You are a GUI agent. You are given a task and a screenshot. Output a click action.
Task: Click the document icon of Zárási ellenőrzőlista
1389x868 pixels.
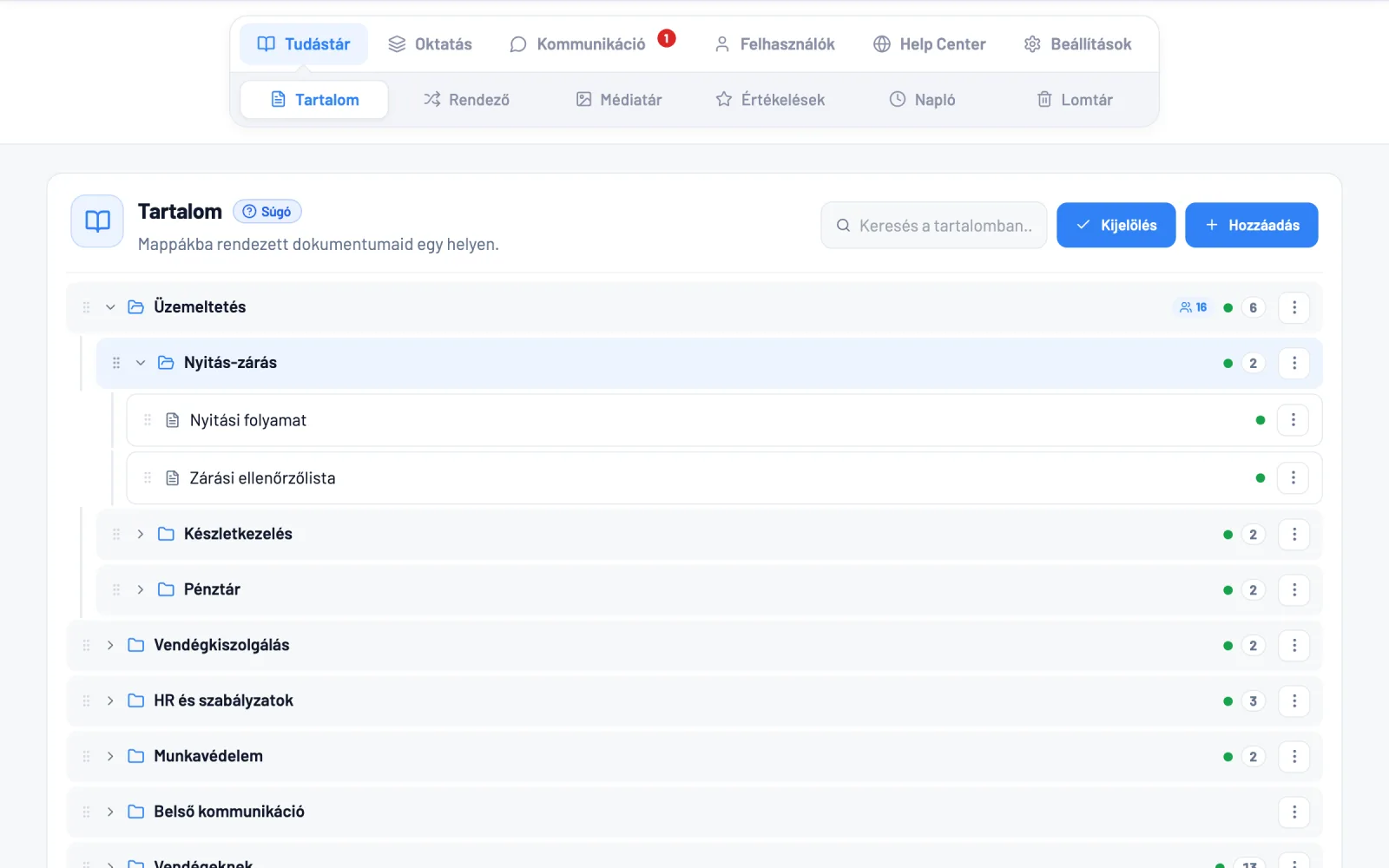click(172, 478)
